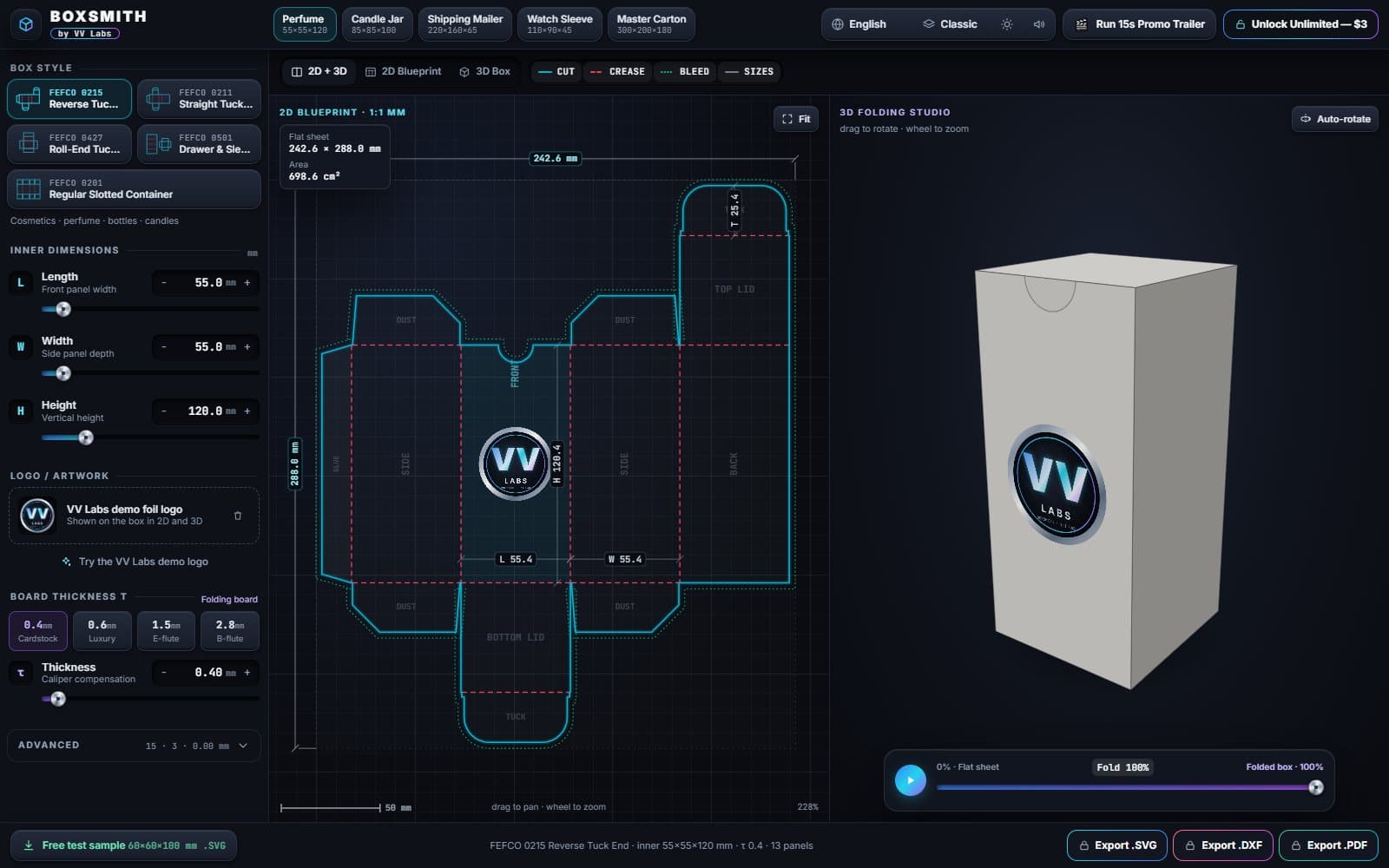Enable Auto-rotate in 3D studio
Viewport: 1389px width, 868px height.
coord(1335,119)
